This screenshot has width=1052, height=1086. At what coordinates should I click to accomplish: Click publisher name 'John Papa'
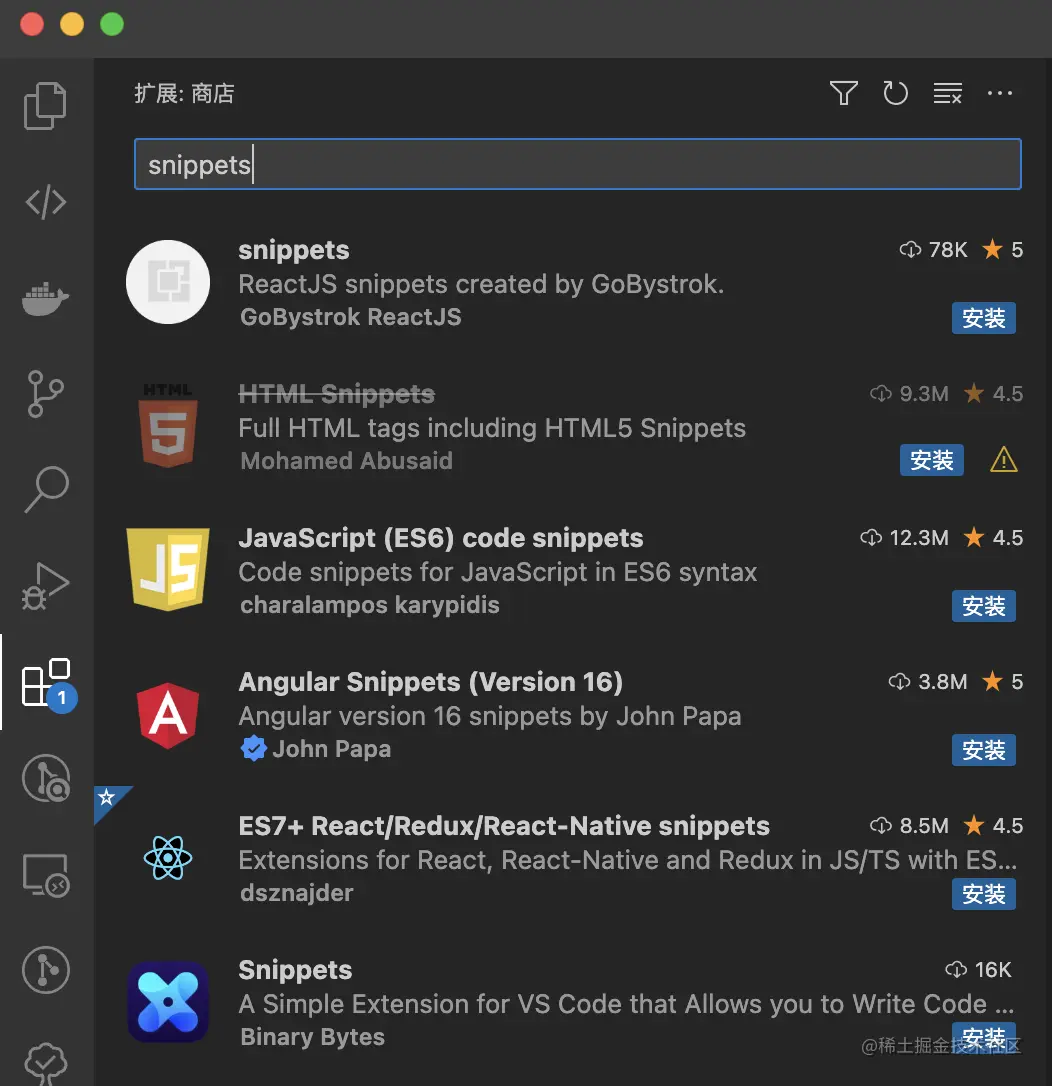click(x=331, y=749)
